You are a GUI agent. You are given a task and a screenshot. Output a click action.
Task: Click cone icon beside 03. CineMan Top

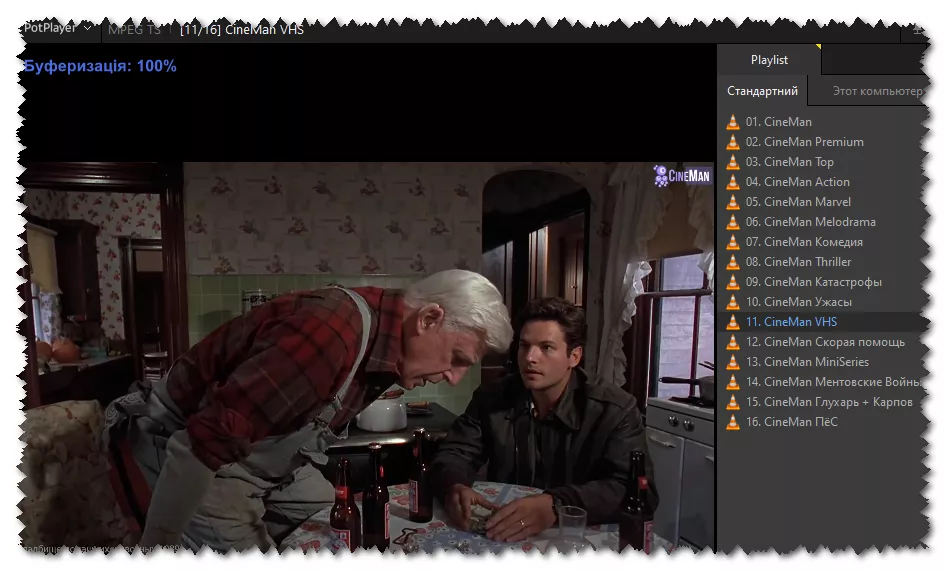tap(733, 161)
